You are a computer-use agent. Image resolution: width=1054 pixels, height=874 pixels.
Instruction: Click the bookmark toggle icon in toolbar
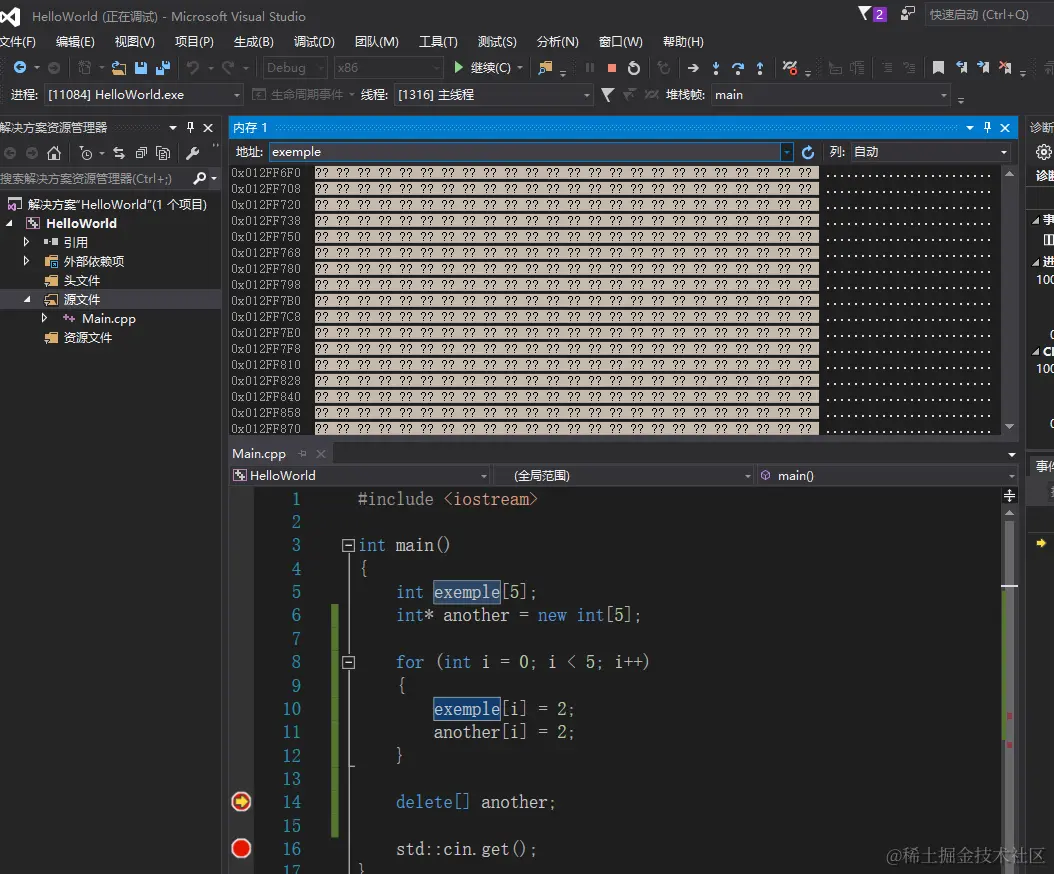(938, 68)
